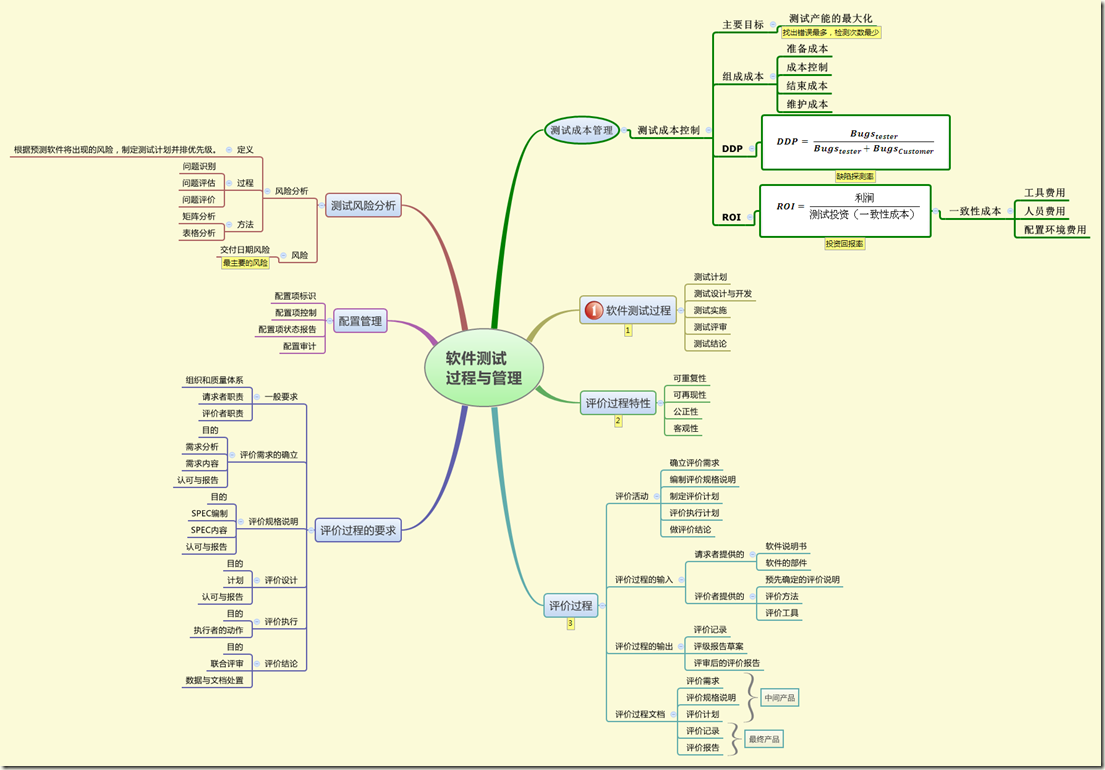The image size is (1105, 770).
Task: Collapse the 请求者提供的 node
Action: tap(752, 554)
